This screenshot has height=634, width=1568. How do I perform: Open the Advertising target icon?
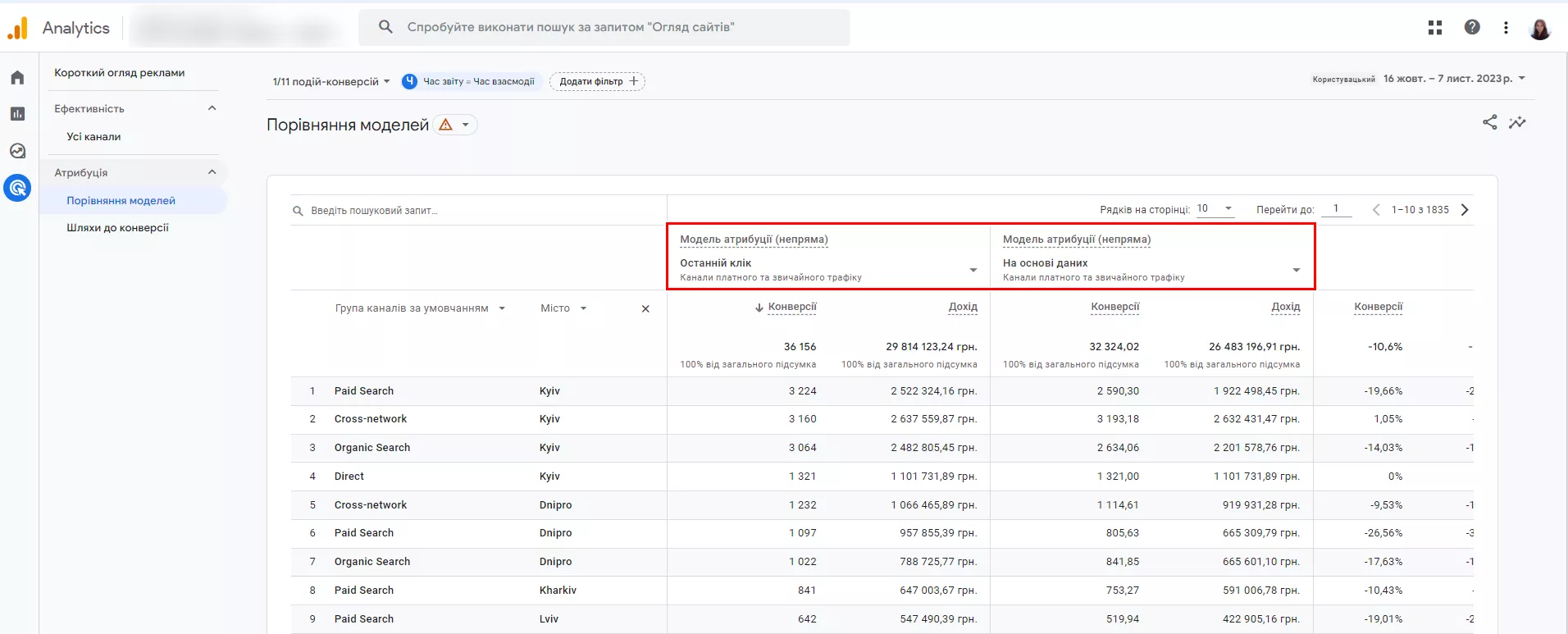tap(17, 188)
